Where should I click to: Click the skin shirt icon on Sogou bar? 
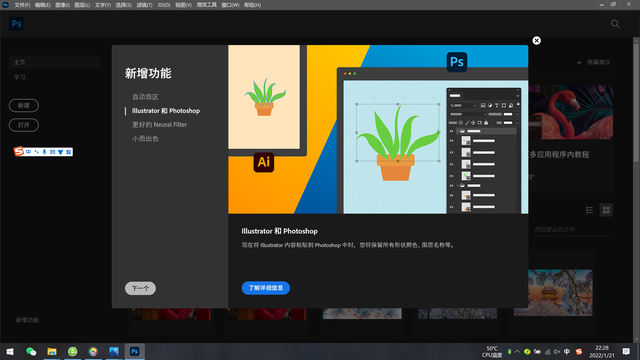(x=60, y=152)
